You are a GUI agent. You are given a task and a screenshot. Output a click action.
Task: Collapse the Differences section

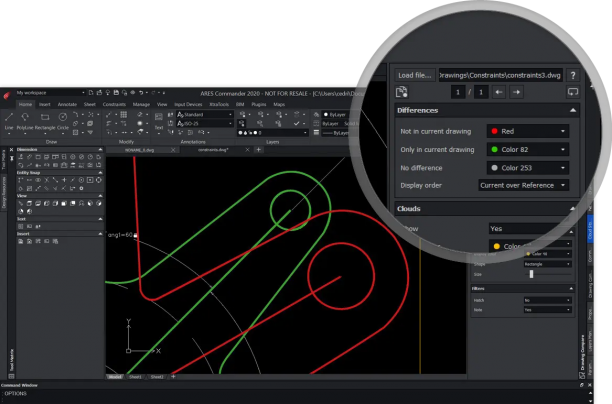click(x=573, y=110)
